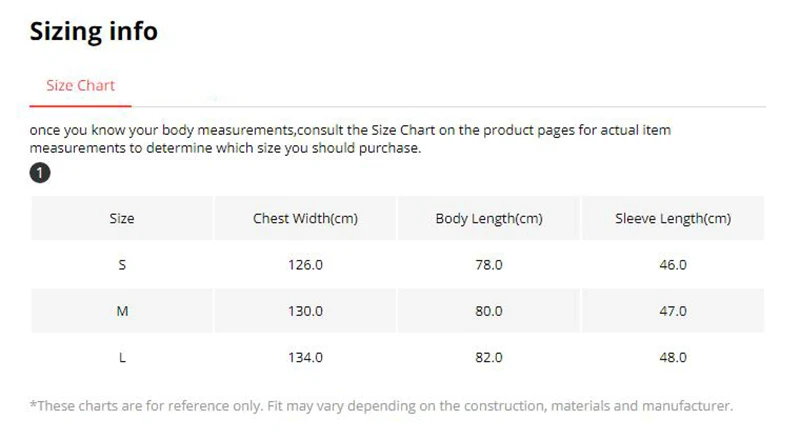Select the Size column header
The width and height of the screenshot is (800, 439).
point(122,218)
